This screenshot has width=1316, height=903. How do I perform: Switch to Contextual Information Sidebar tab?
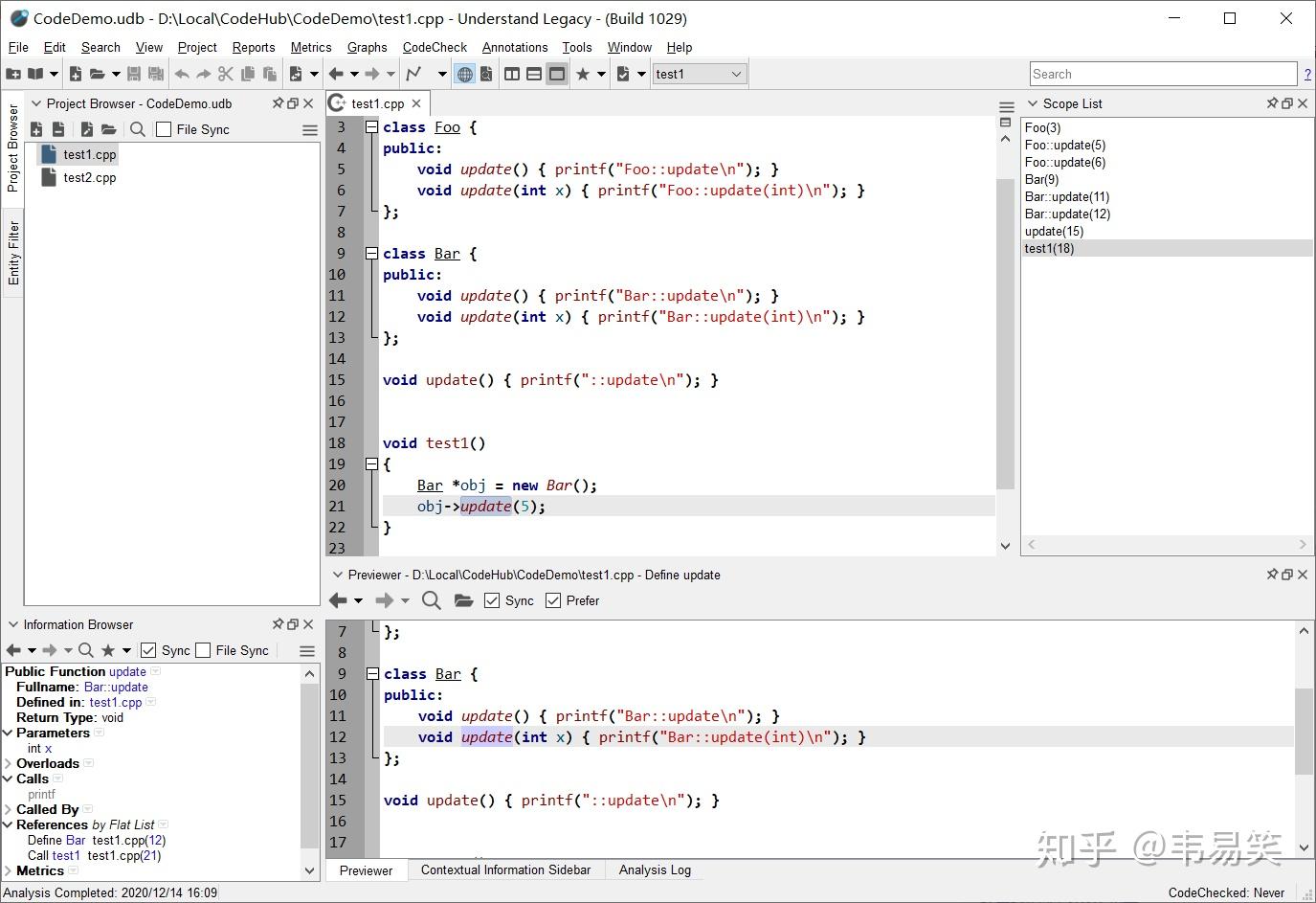tap(505, 869)
